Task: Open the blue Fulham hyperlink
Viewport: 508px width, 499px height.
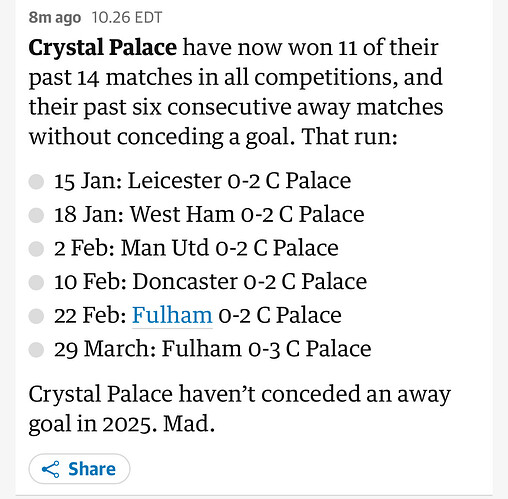Action: coord(172,315)
